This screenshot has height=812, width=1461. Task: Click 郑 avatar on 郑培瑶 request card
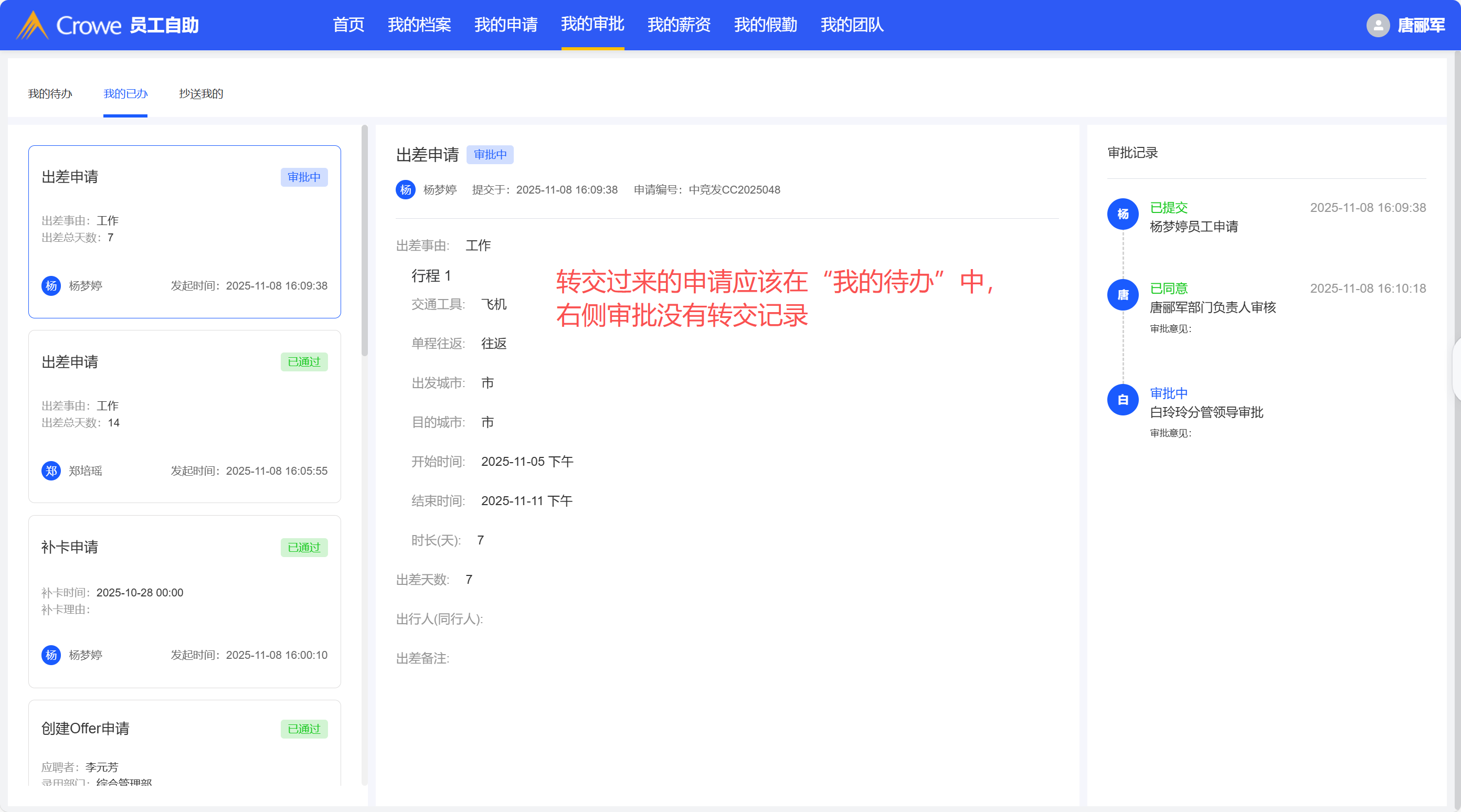tap(51, 471)
